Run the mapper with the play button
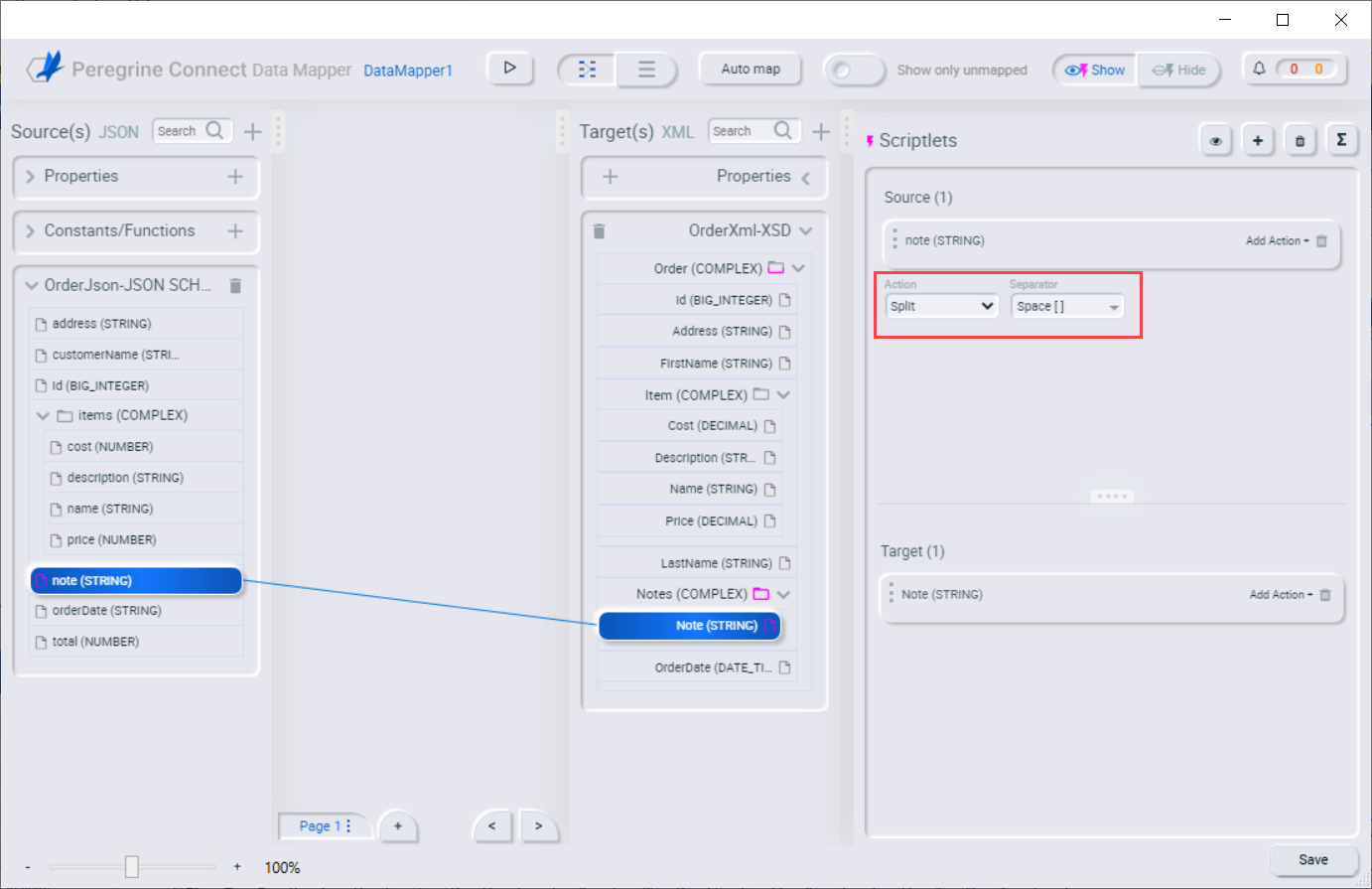 tap(509, 69)
